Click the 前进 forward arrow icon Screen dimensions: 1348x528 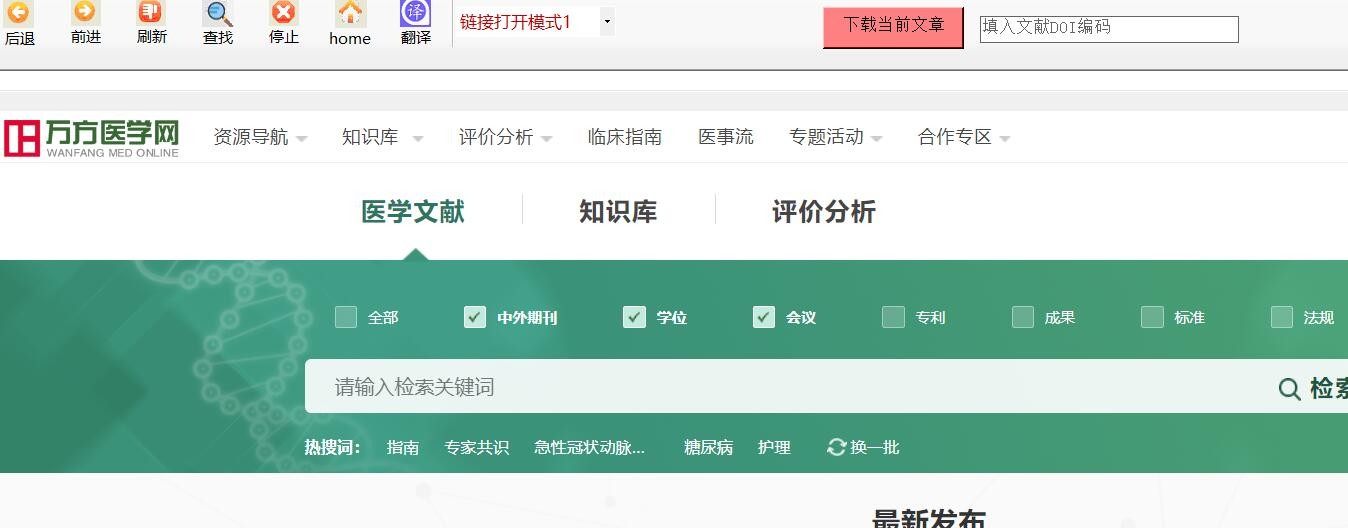85,12
